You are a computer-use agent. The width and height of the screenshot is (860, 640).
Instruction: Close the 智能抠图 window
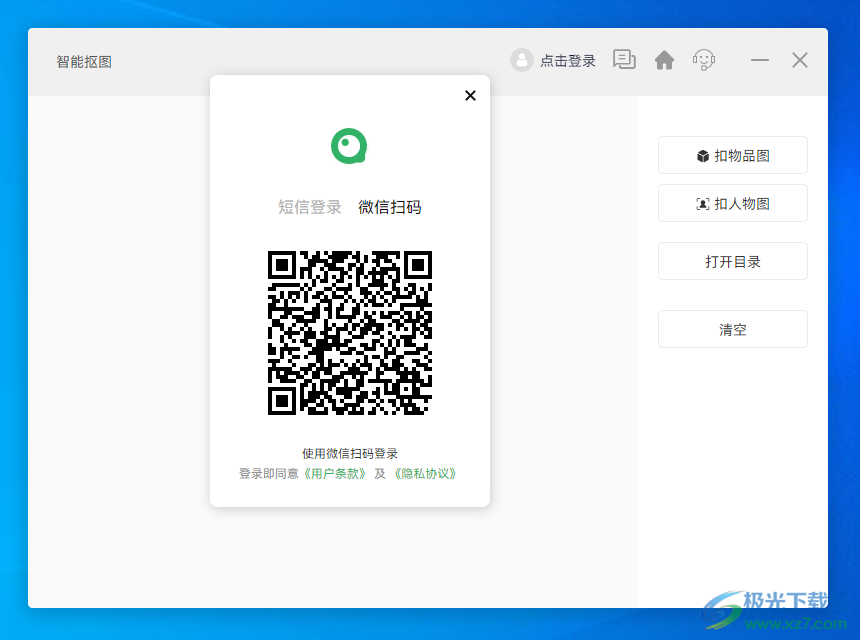800,60
